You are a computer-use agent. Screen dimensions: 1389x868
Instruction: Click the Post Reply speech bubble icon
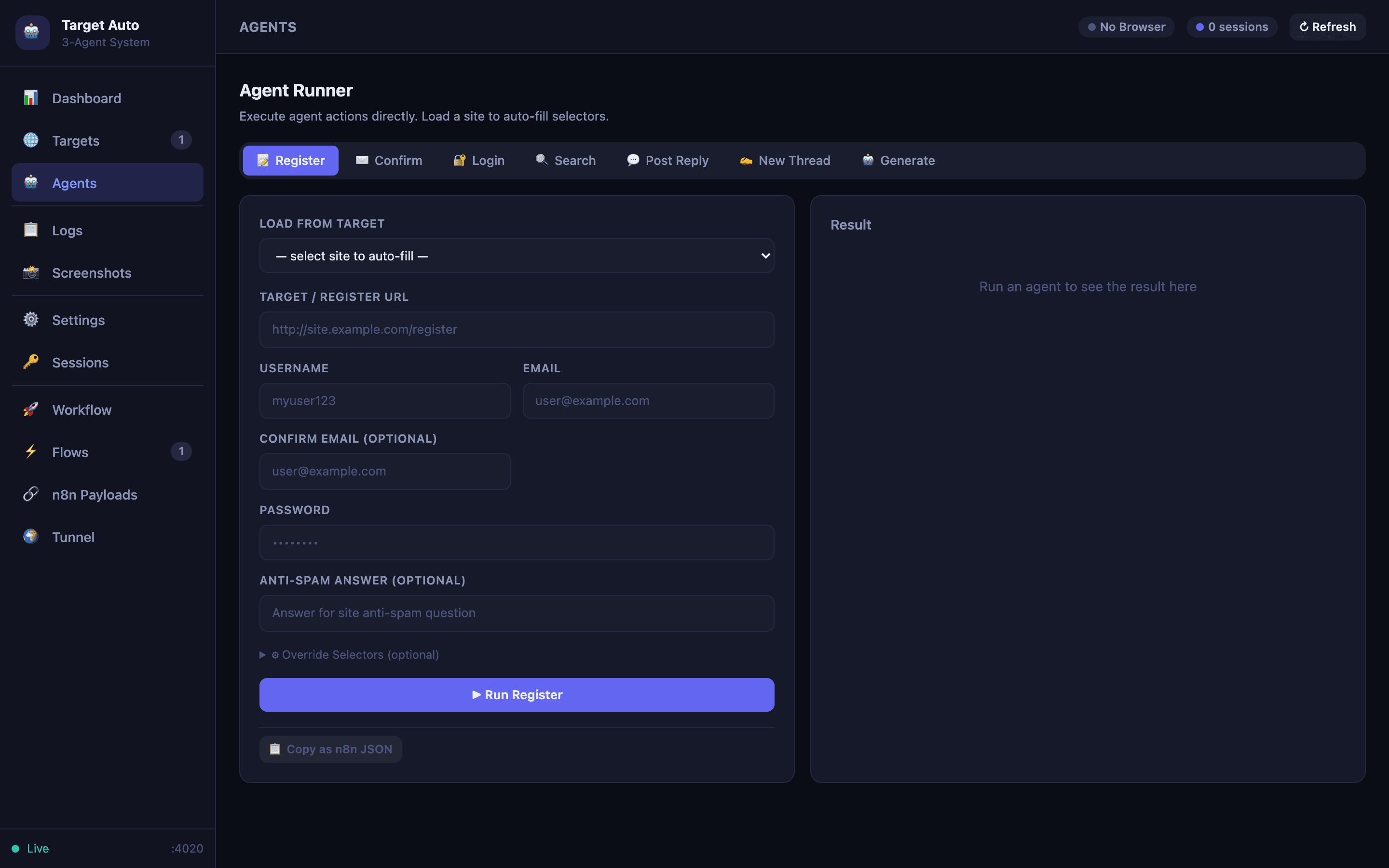pyautogui.click(x=633, y=160)
